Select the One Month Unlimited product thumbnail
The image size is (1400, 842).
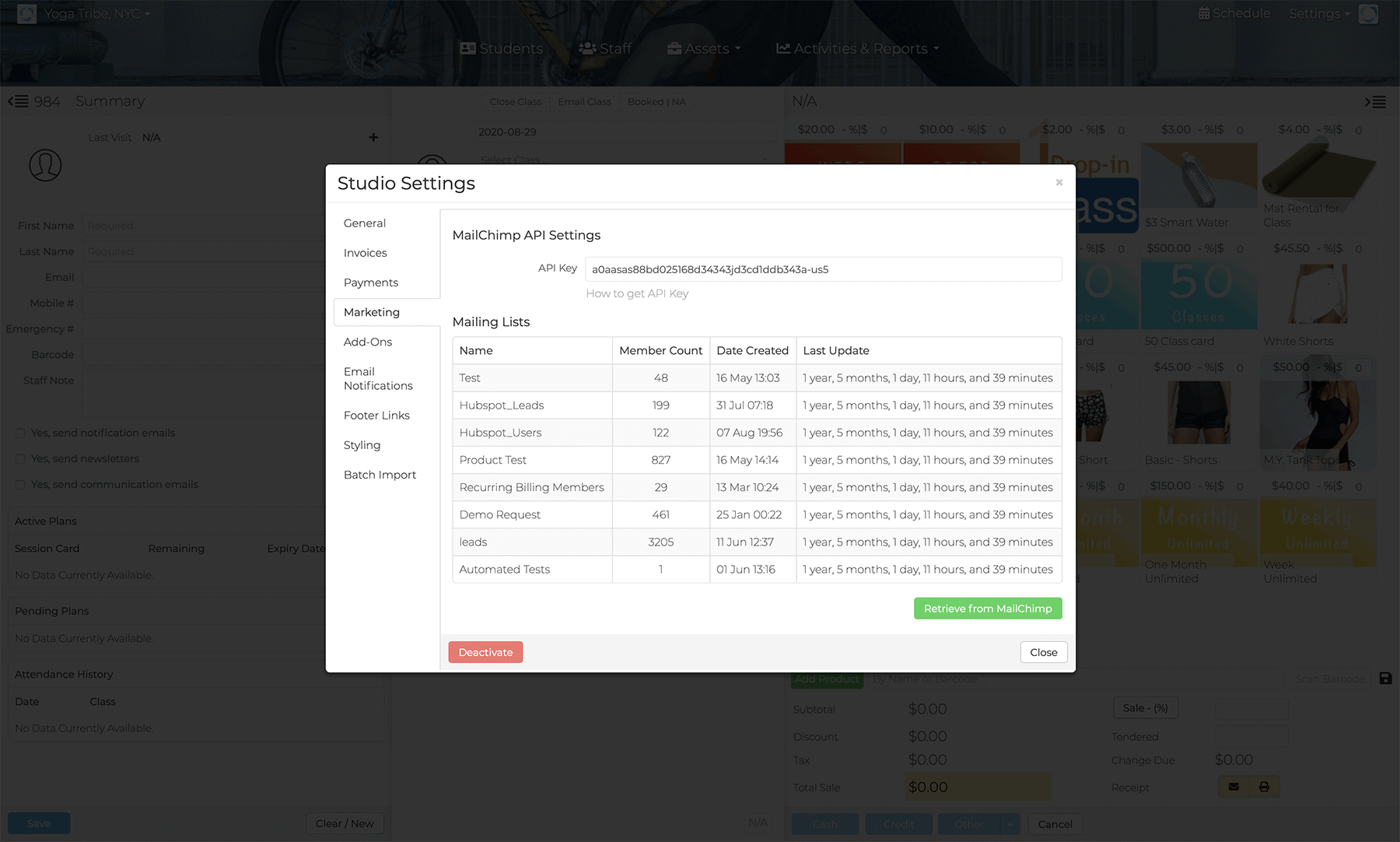(1199, 532)
